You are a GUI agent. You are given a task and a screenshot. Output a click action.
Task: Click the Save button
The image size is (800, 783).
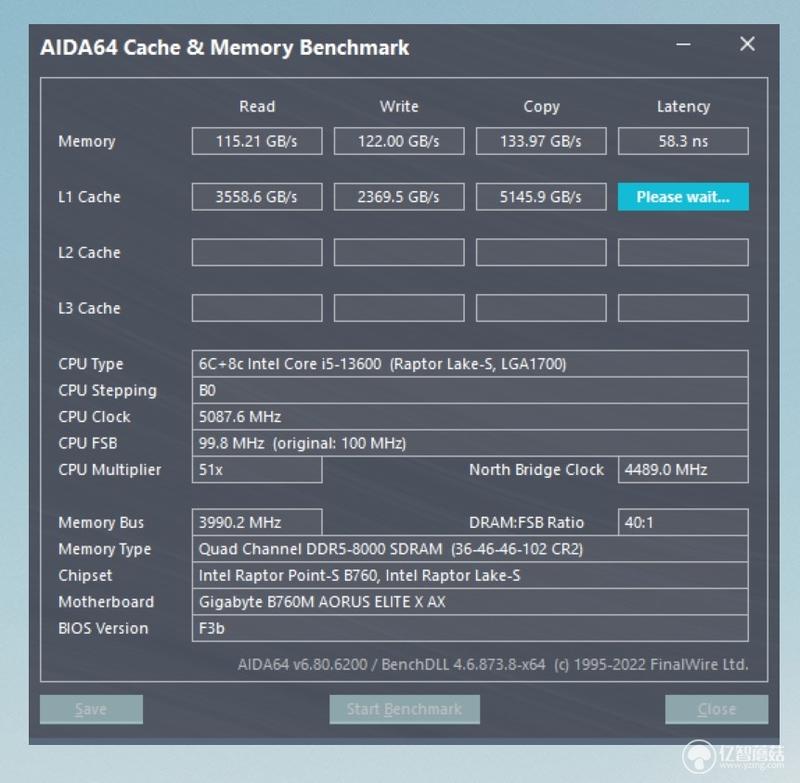(91, 709)
